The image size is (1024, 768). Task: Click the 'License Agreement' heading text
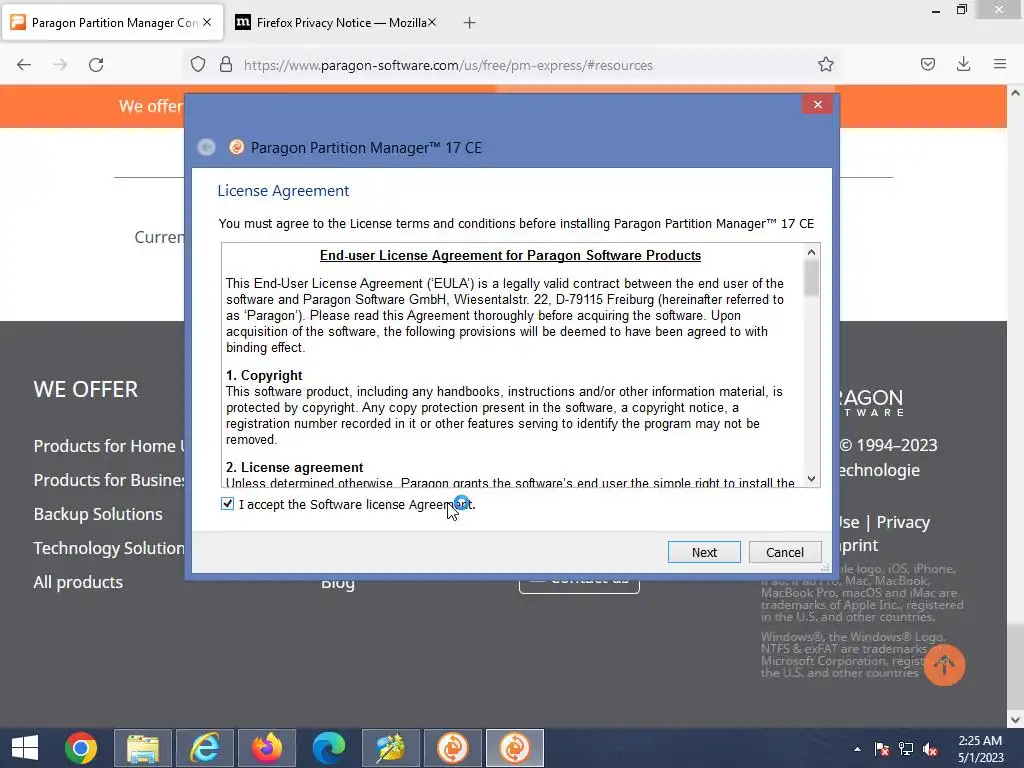[283, 191]
